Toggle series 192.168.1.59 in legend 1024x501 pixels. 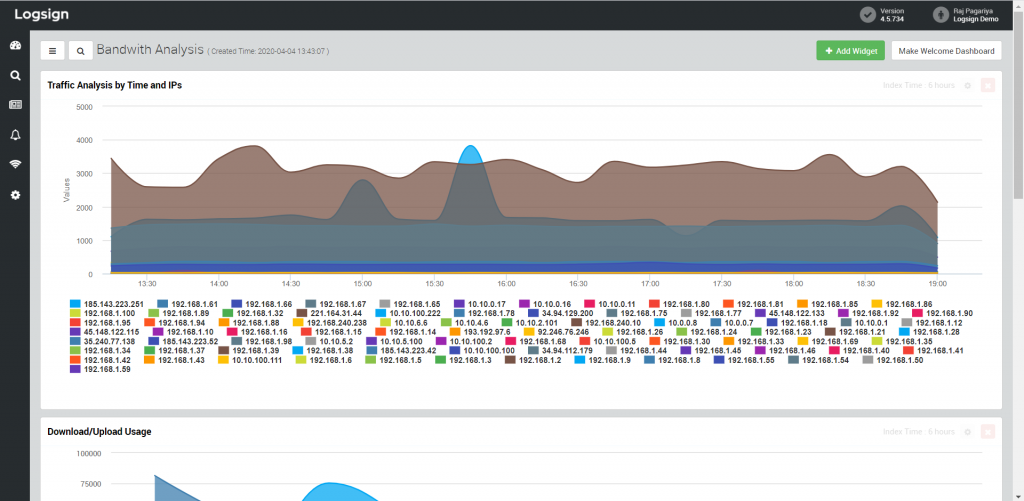point(100,369)
